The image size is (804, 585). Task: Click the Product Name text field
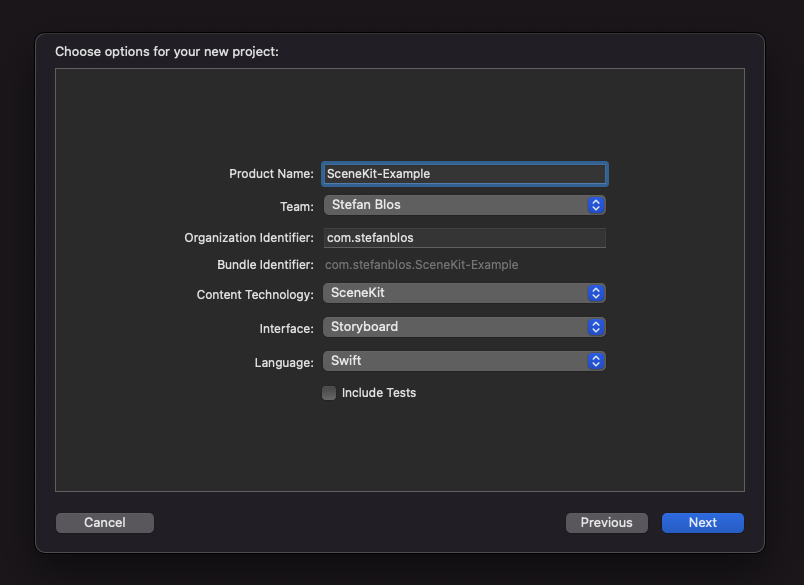coord(465,173)
